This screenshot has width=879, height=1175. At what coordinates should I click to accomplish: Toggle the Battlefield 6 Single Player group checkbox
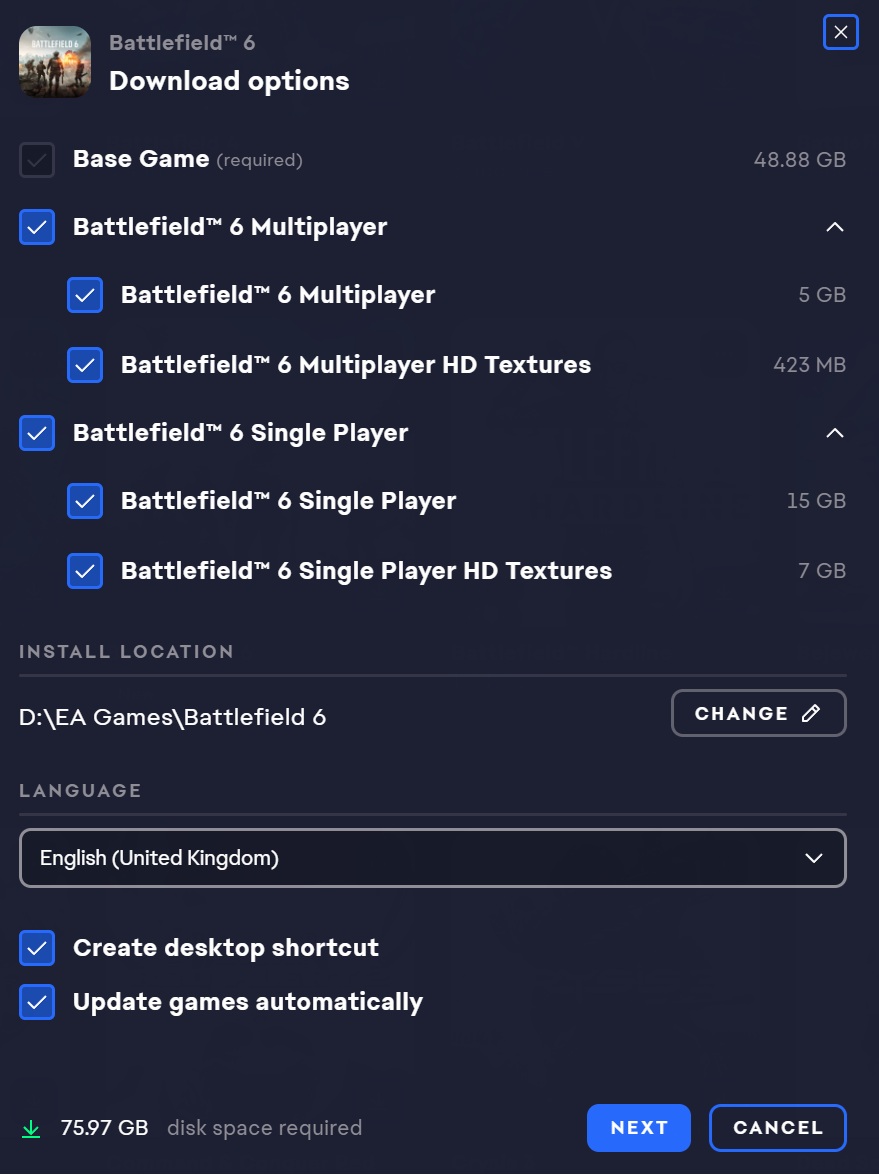(37, 433)
